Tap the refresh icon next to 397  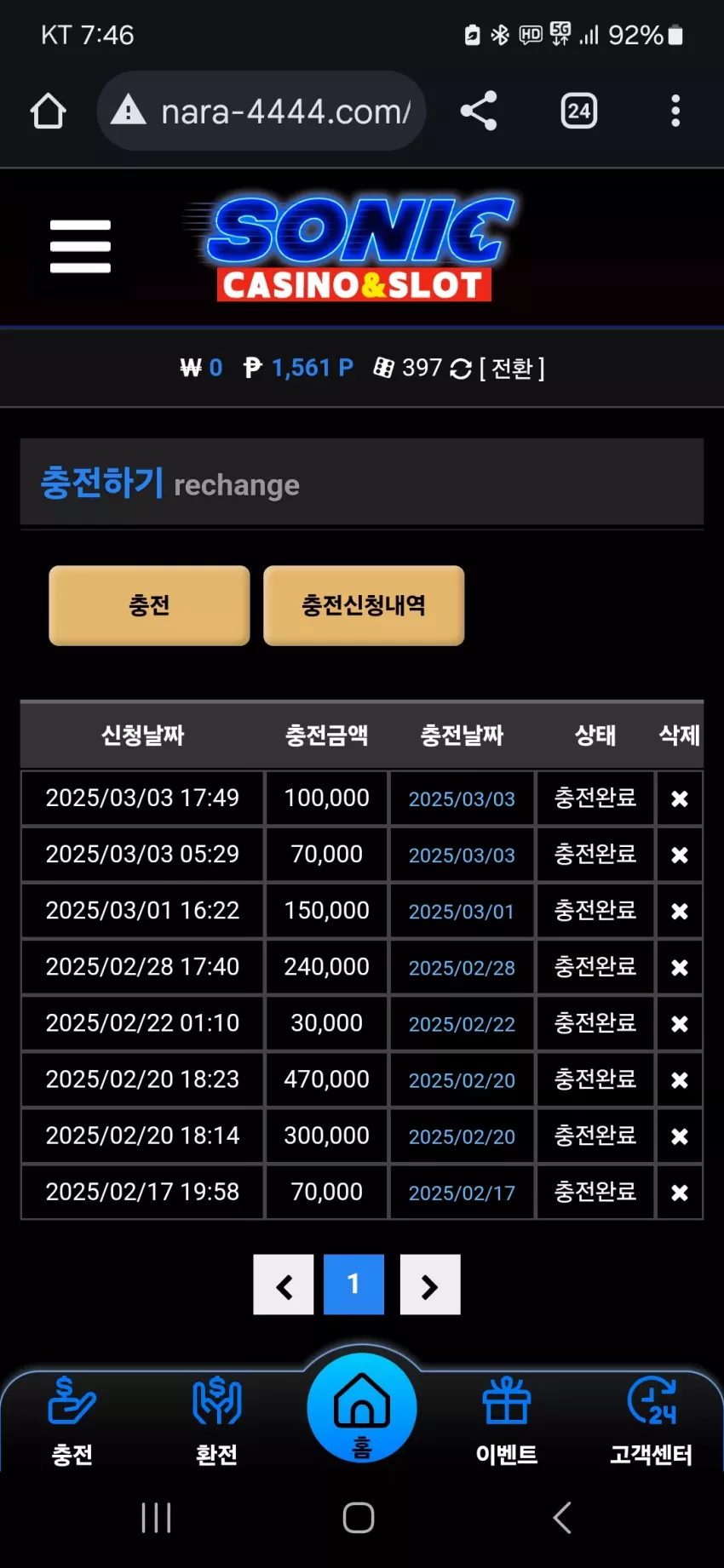pyautogui.click(x=461, y=369)
